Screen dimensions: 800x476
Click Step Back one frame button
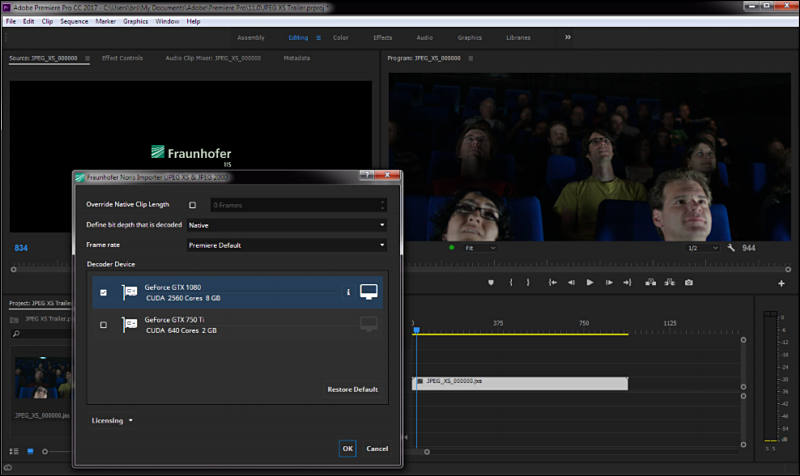click(571, 282)
